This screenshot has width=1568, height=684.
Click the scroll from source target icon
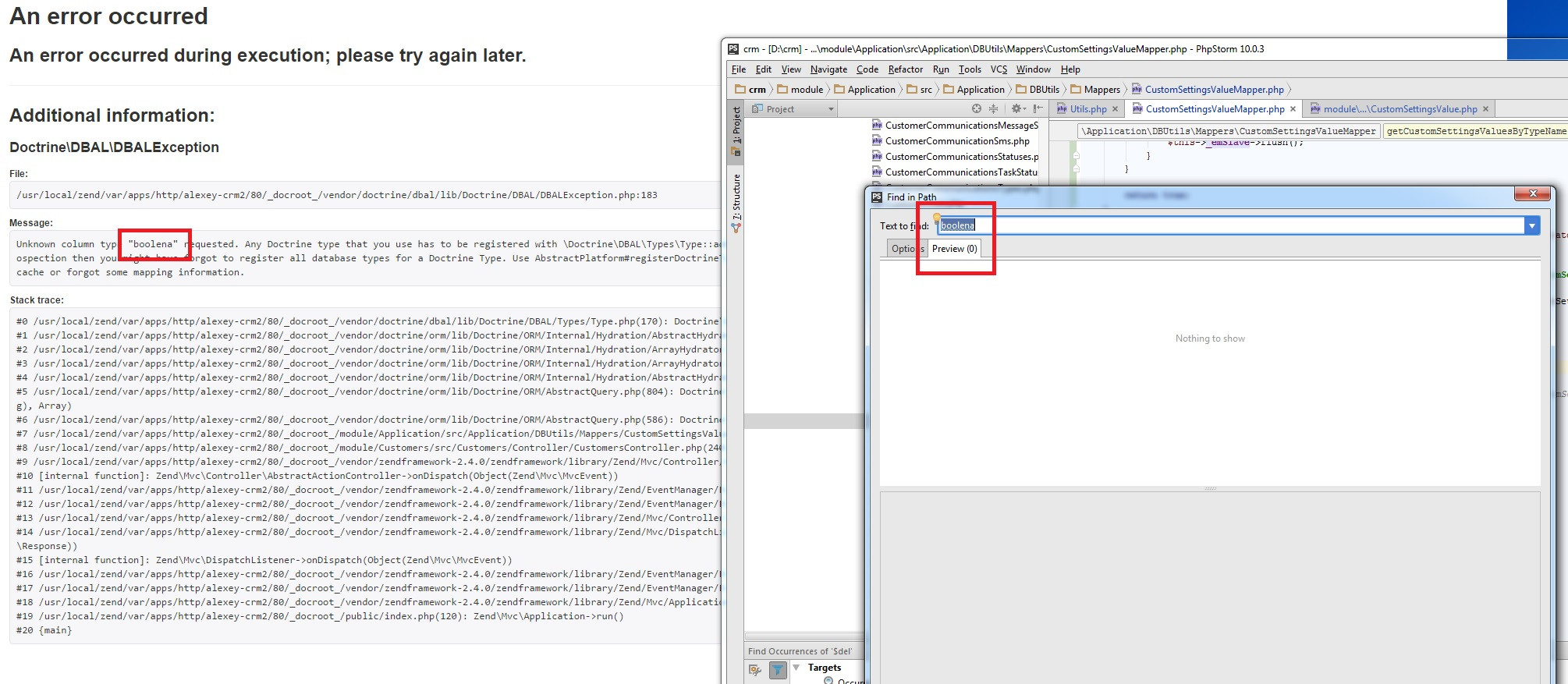[x=977, y=109]
